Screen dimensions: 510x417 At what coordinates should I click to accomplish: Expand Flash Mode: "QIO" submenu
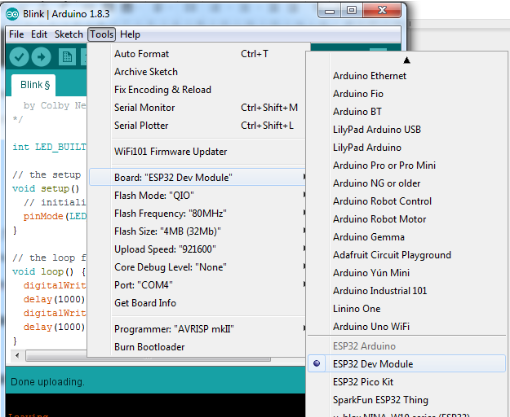pos(197,195)
